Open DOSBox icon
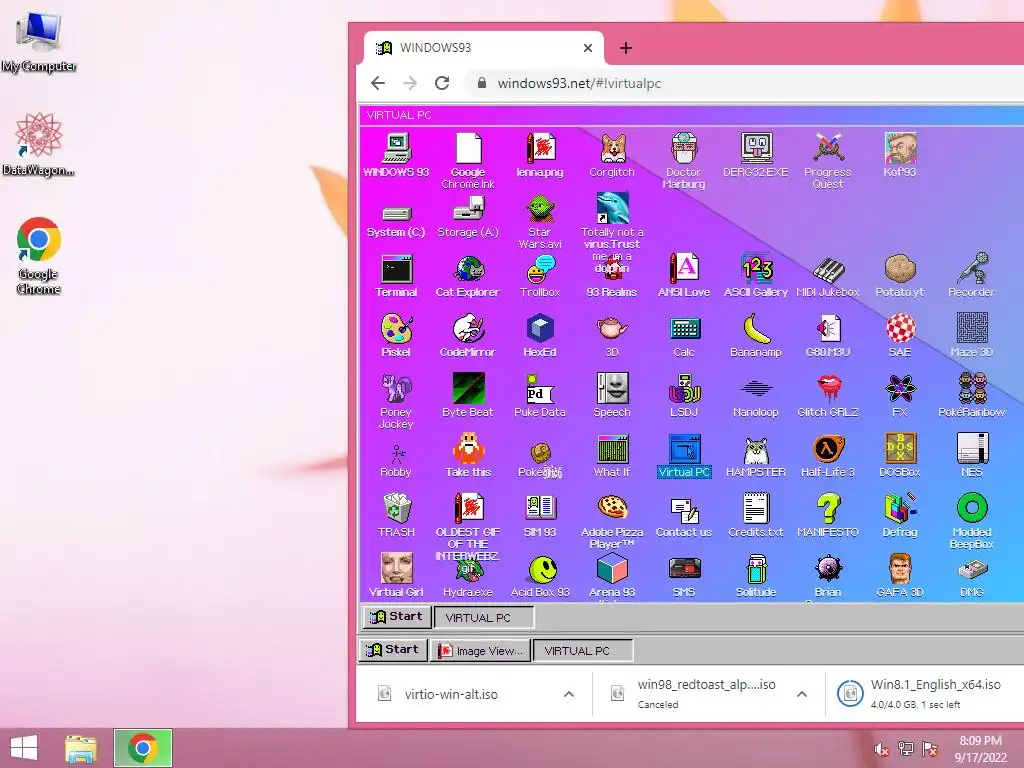This screenshot has width=1024, height=768. click(x=900, y=456)
